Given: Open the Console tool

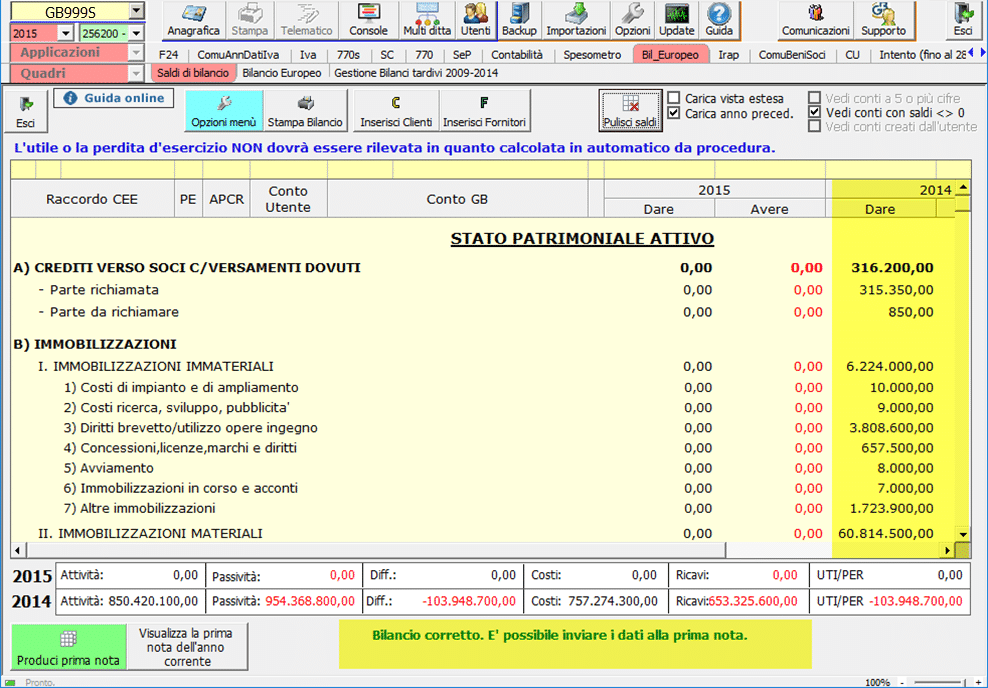Looking at the screenshot, I should pyautogui.click(x=368, y=20).
